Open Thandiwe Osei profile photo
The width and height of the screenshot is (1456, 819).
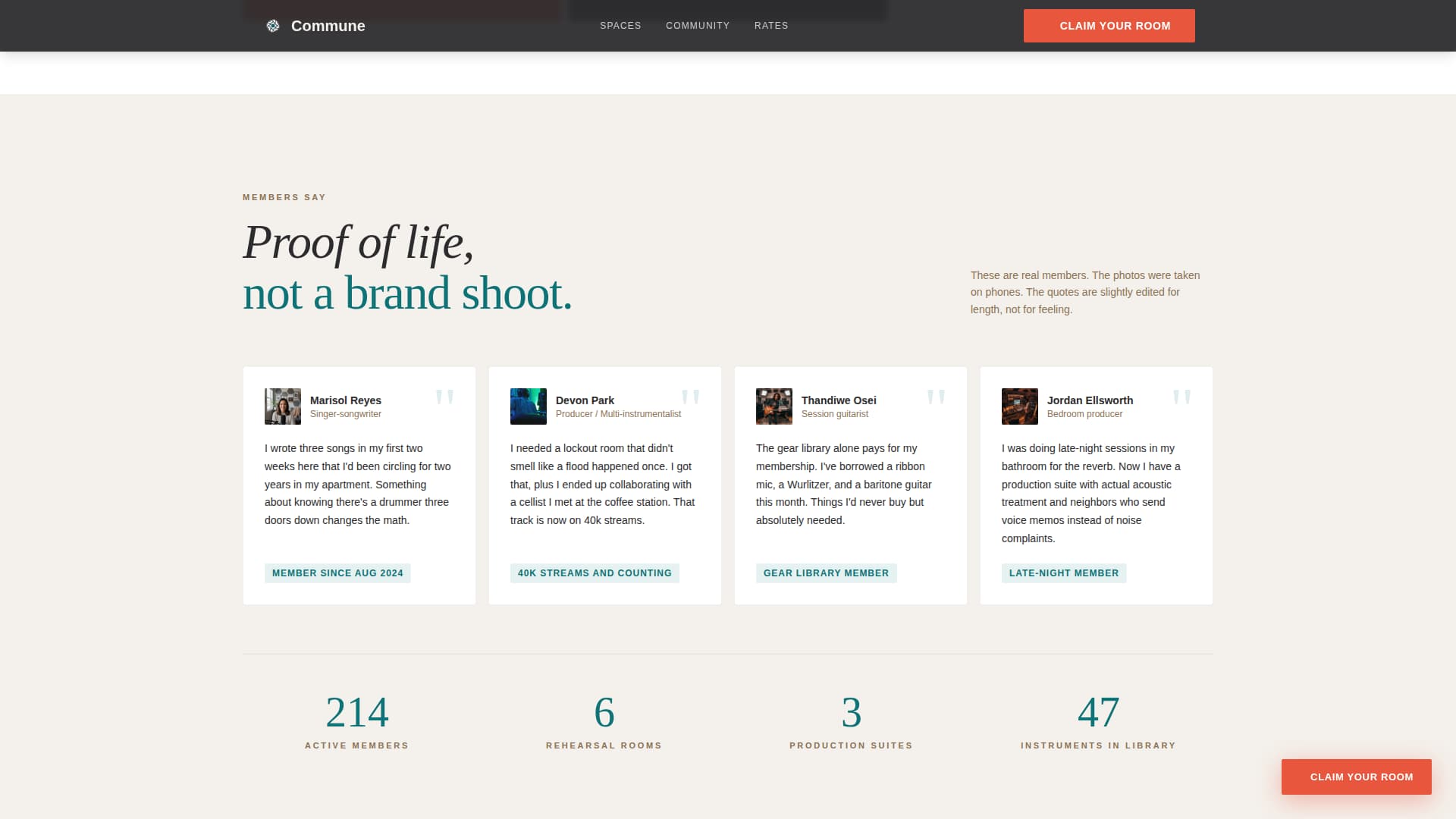click(x=773, y=406)
